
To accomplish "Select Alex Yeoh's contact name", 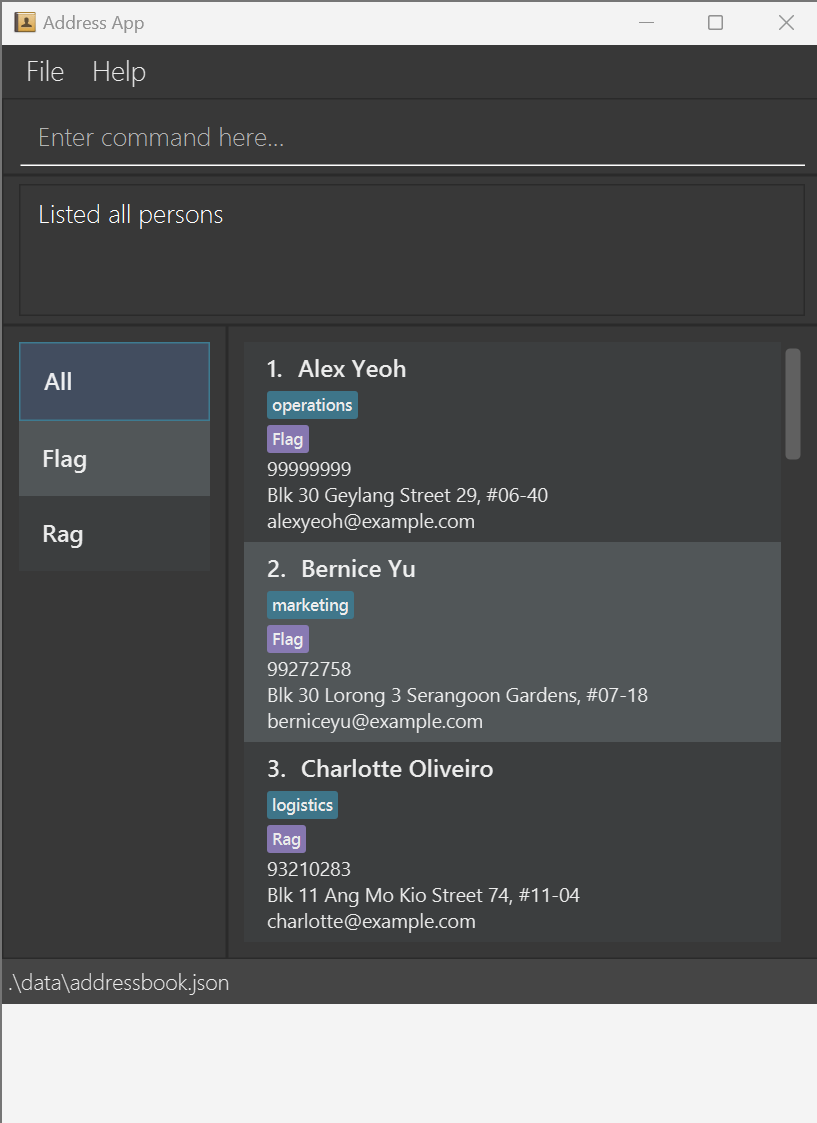I will point(351,369).
